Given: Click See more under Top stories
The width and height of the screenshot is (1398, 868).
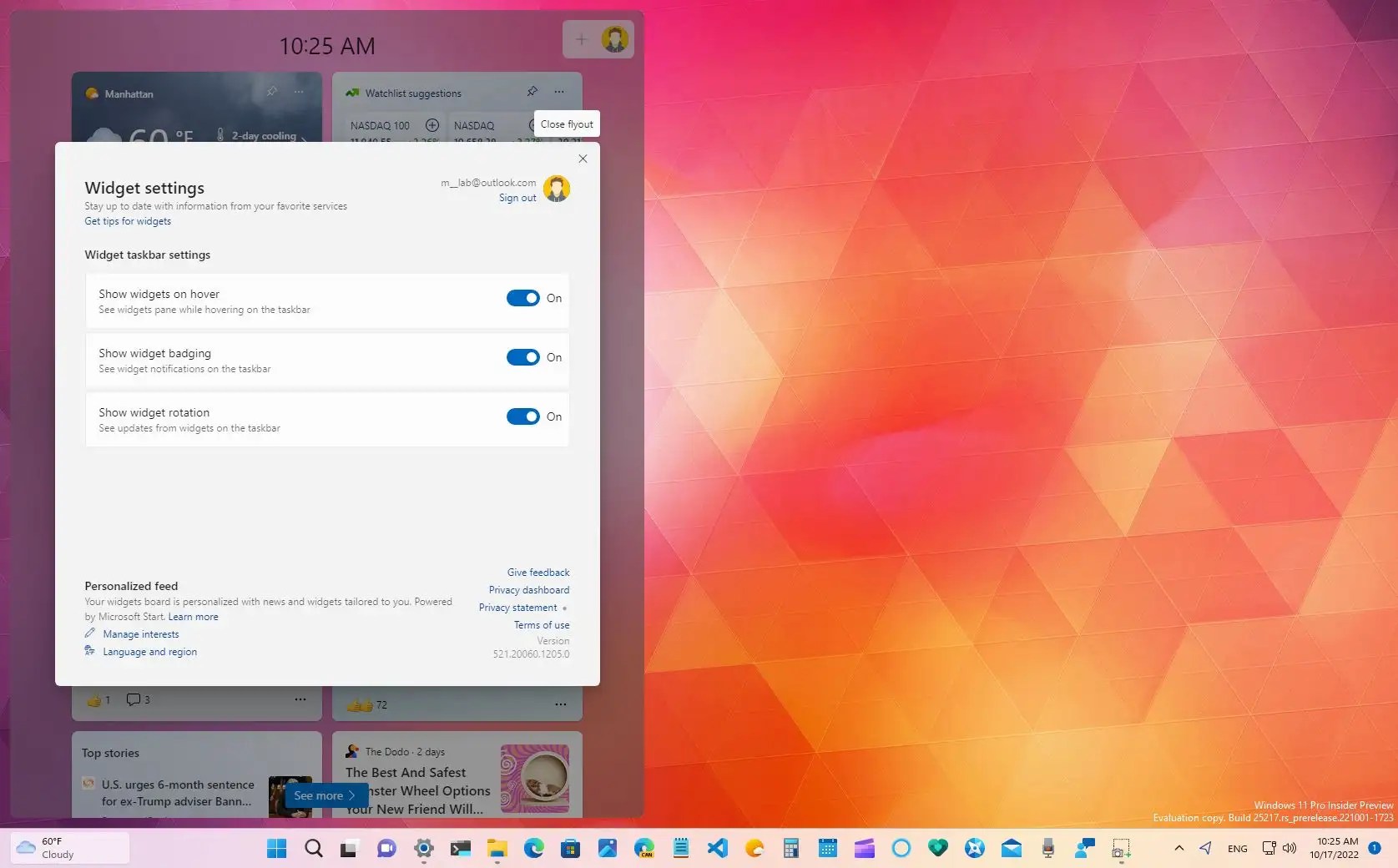Looking at the screenshot, I should click(x=324, y=795).
